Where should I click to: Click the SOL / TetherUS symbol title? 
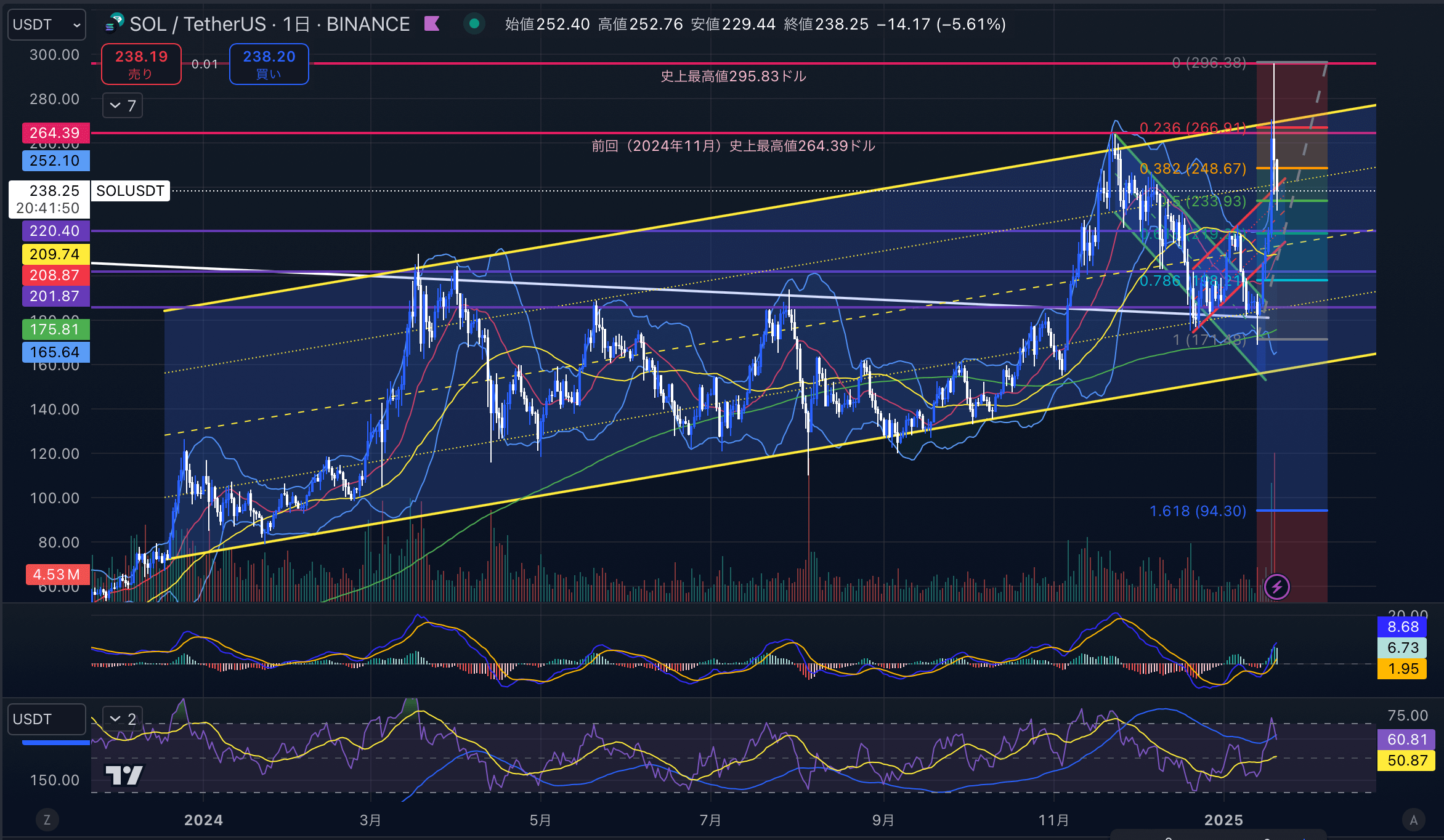[198, 24]
